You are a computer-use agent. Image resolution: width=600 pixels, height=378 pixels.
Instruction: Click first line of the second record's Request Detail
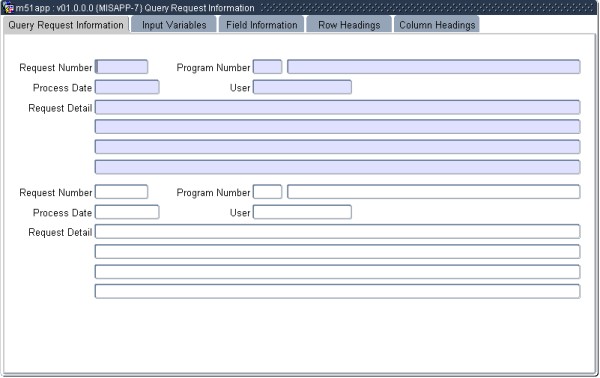point(338,232)
